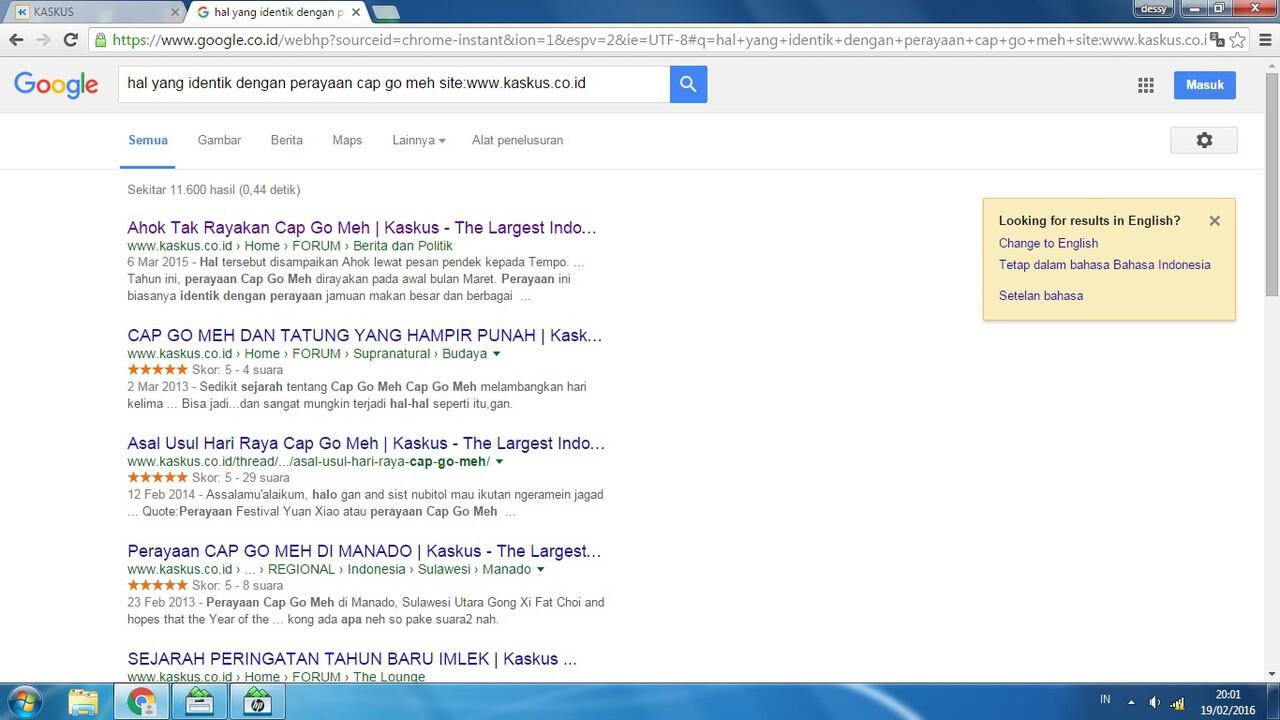
Task: Open Alat penelusuran search tools
Action: tap(517, 140)
